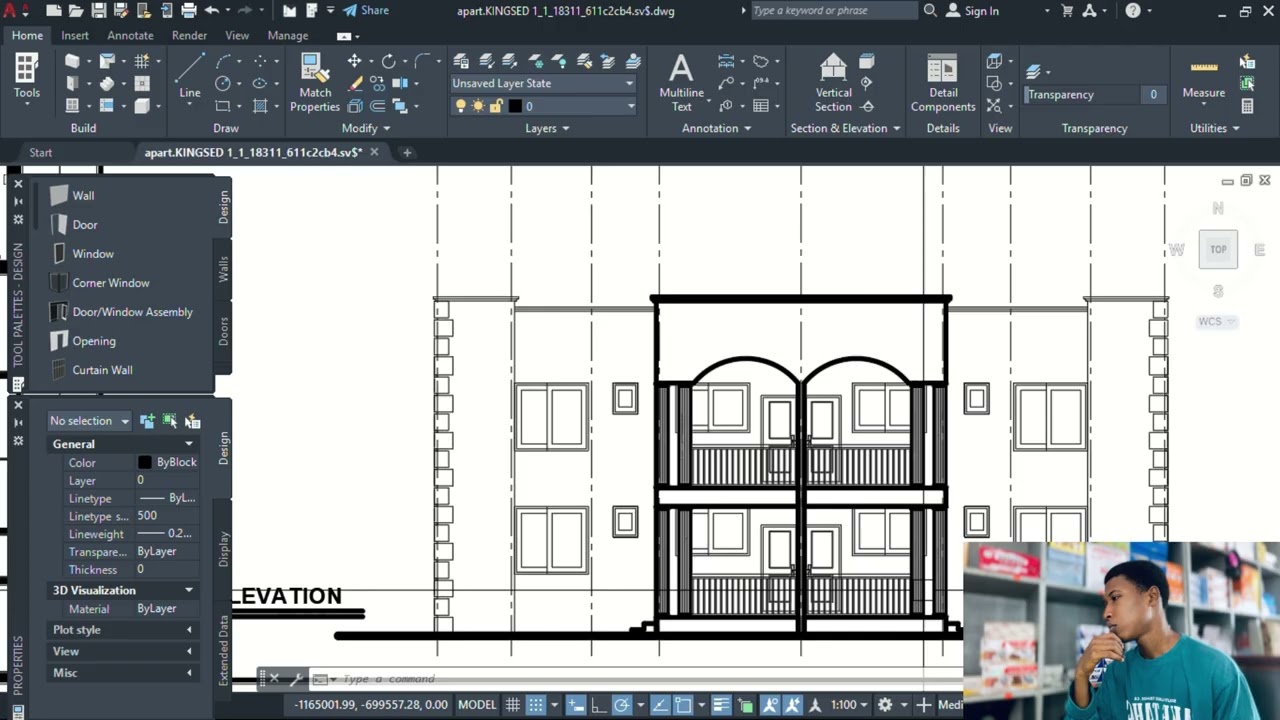This screenshot has height=720, width=1280.
Task: Switch to the Render ribbon tab
Action: (x=189, y=35)
